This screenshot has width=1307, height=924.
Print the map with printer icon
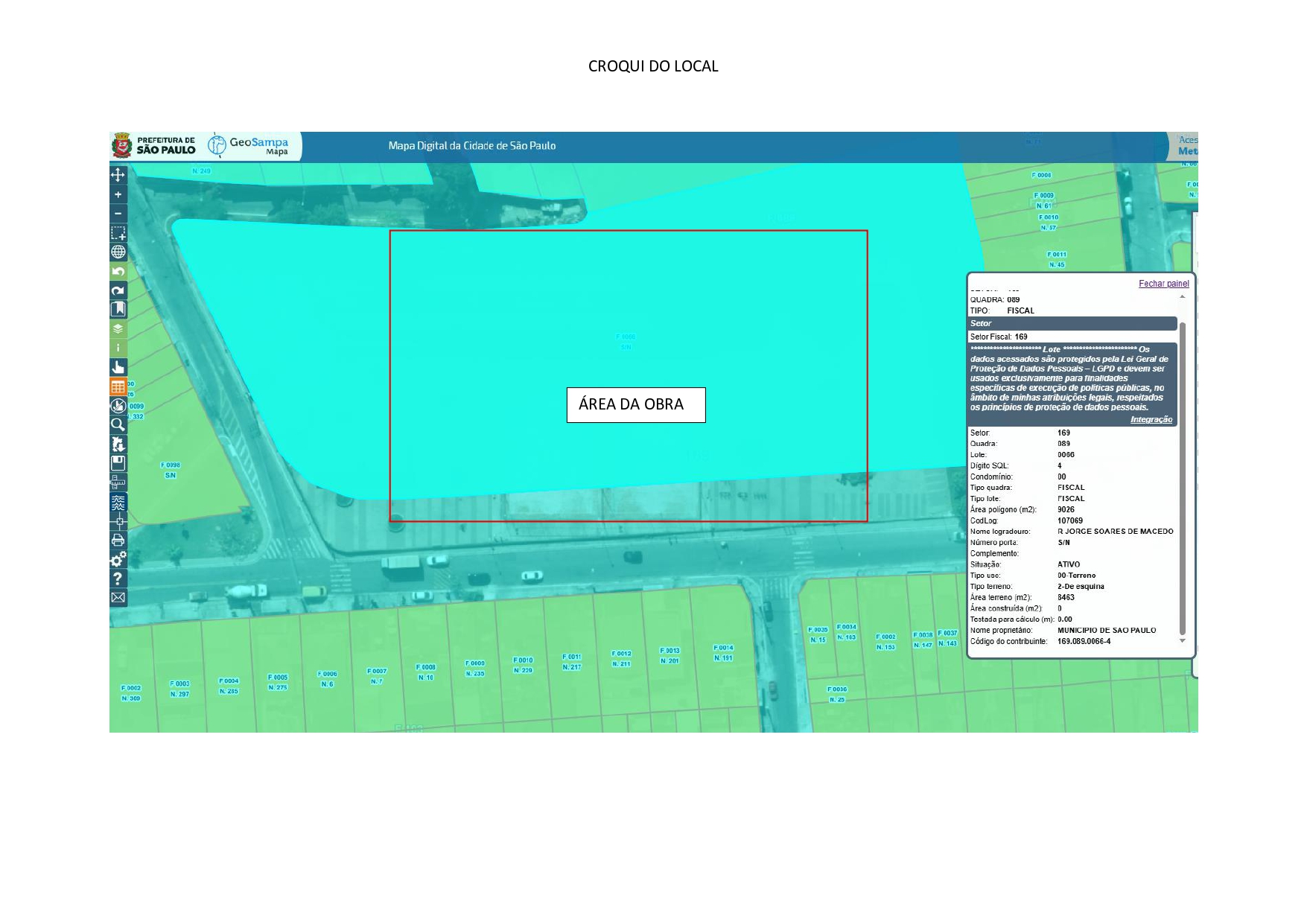(x=118, y=540)
